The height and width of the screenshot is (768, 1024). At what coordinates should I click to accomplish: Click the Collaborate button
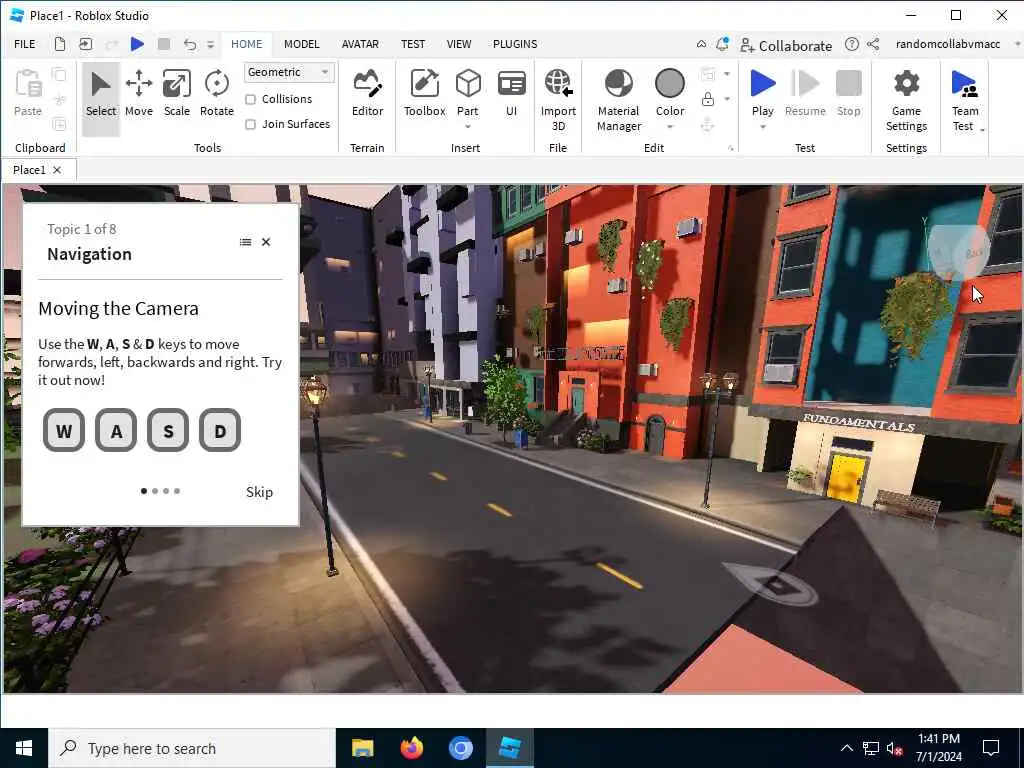(x=786, y=46)
